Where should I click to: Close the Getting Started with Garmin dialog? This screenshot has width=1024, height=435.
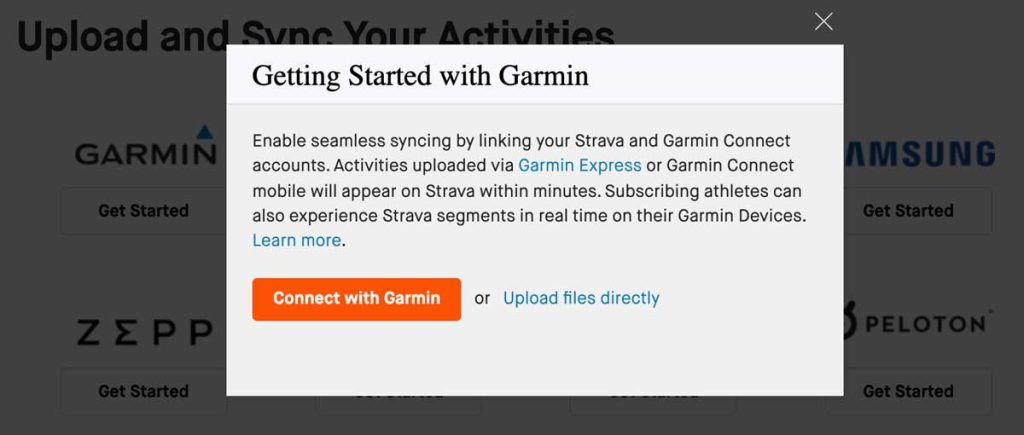click(x=823, y=21)
